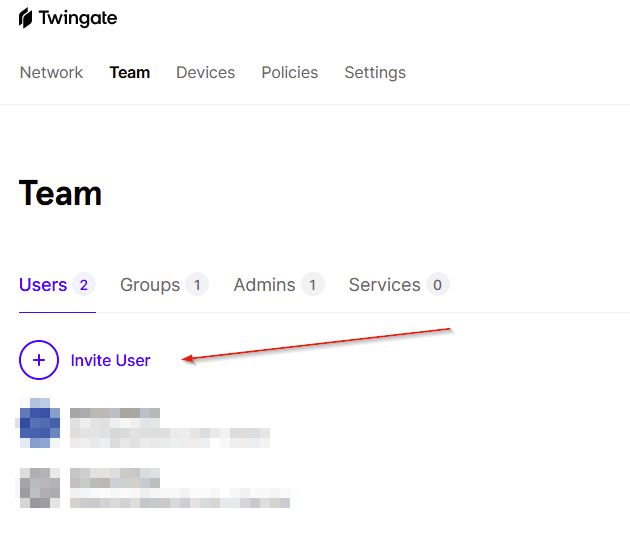The image size is (630, 535).
Task: Open Settings in the top navigation
Action: (x=375, y=73)
